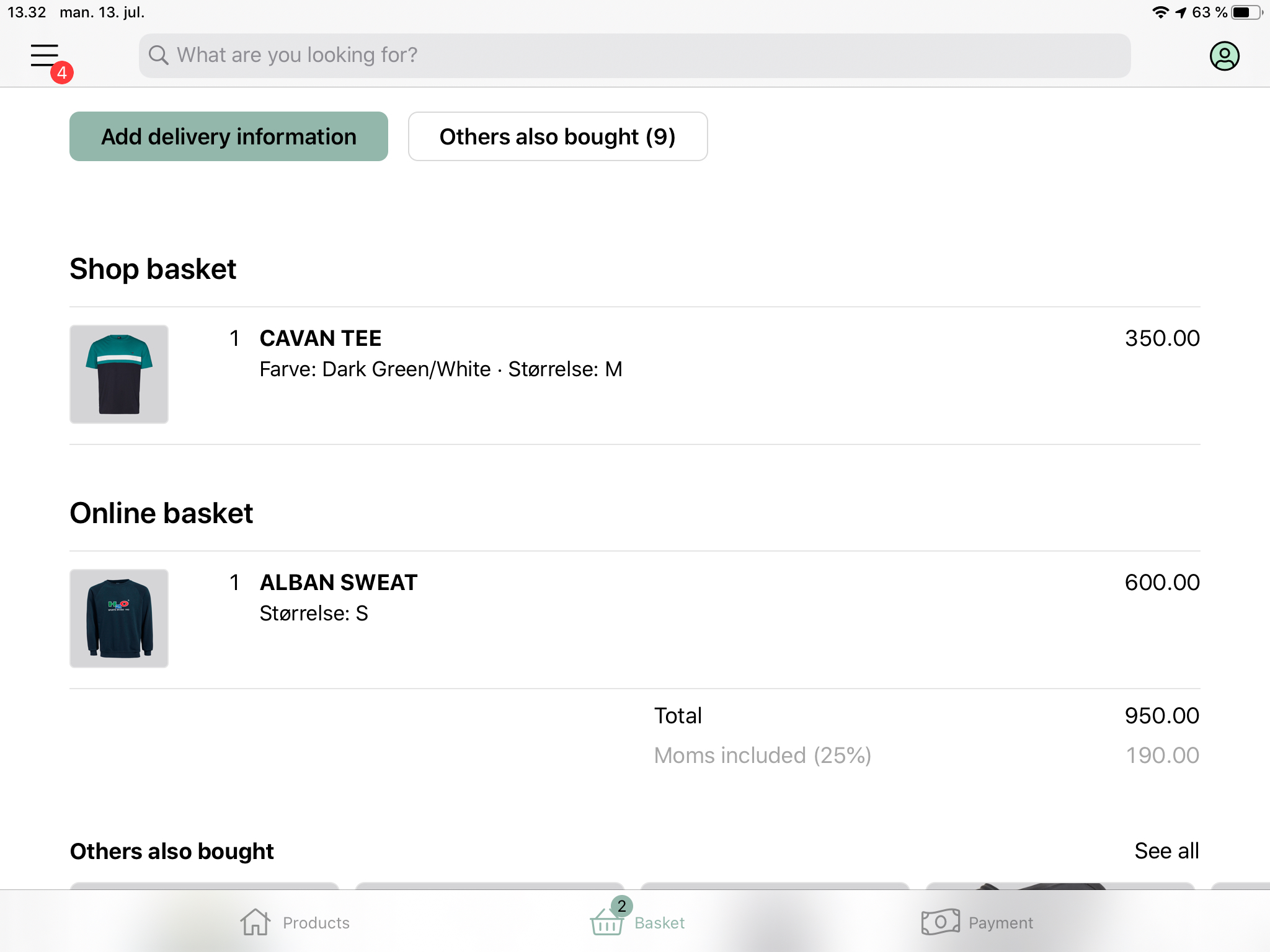Screen dimensions: 1270x952
Task: Tap the Cavan Tee quantity number
Action: pyautogui.click(x=234, y=338)
